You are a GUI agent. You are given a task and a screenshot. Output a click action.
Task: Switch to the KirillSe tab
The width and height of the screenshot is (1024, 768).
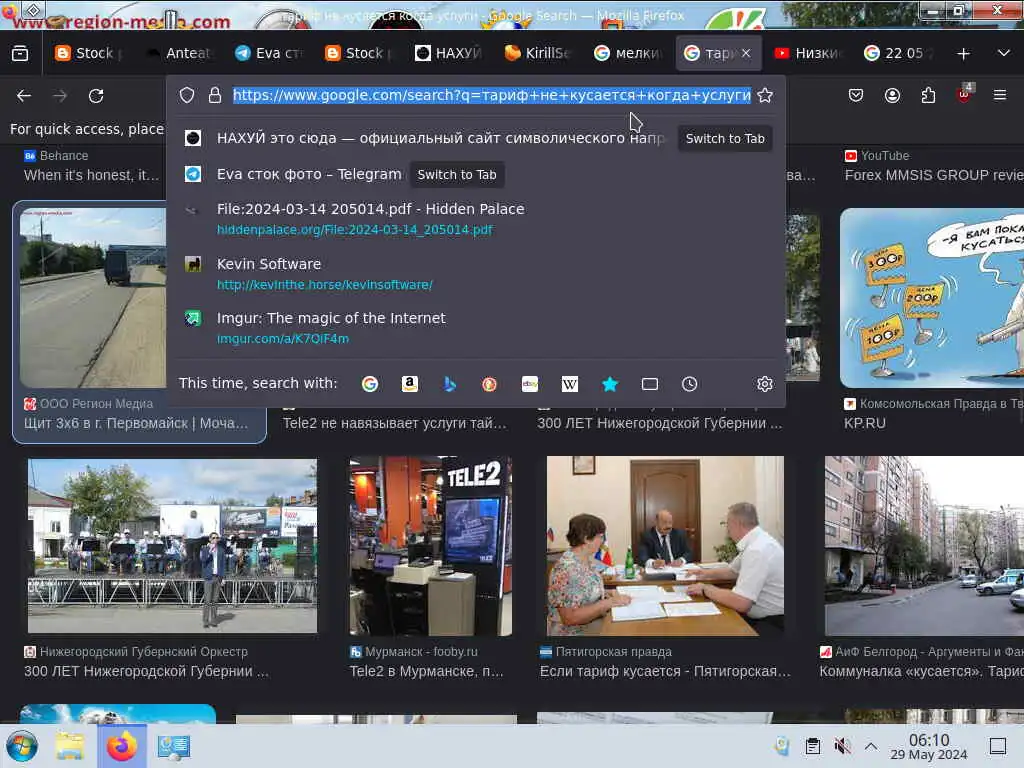point(539,54)
